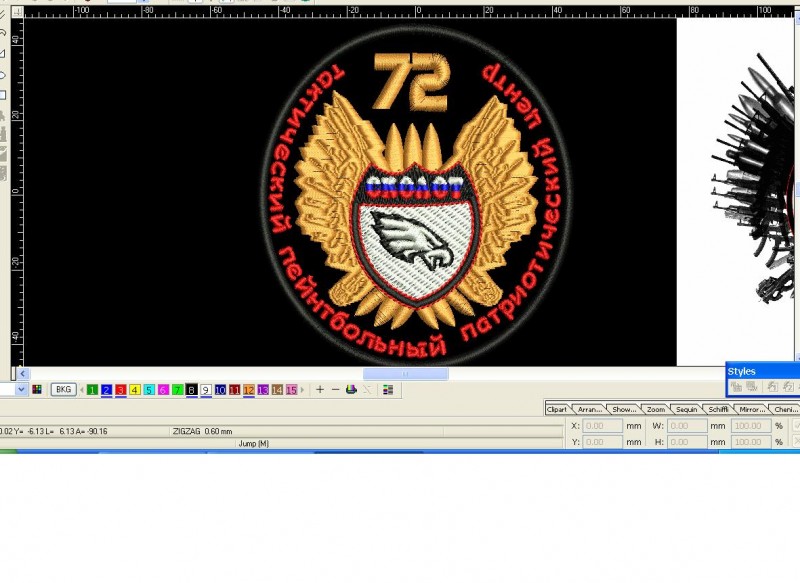Viewport: 800px width, 583px height.
Task: Switch to the Cheni... tab
Action: click(x=786, y=409)
